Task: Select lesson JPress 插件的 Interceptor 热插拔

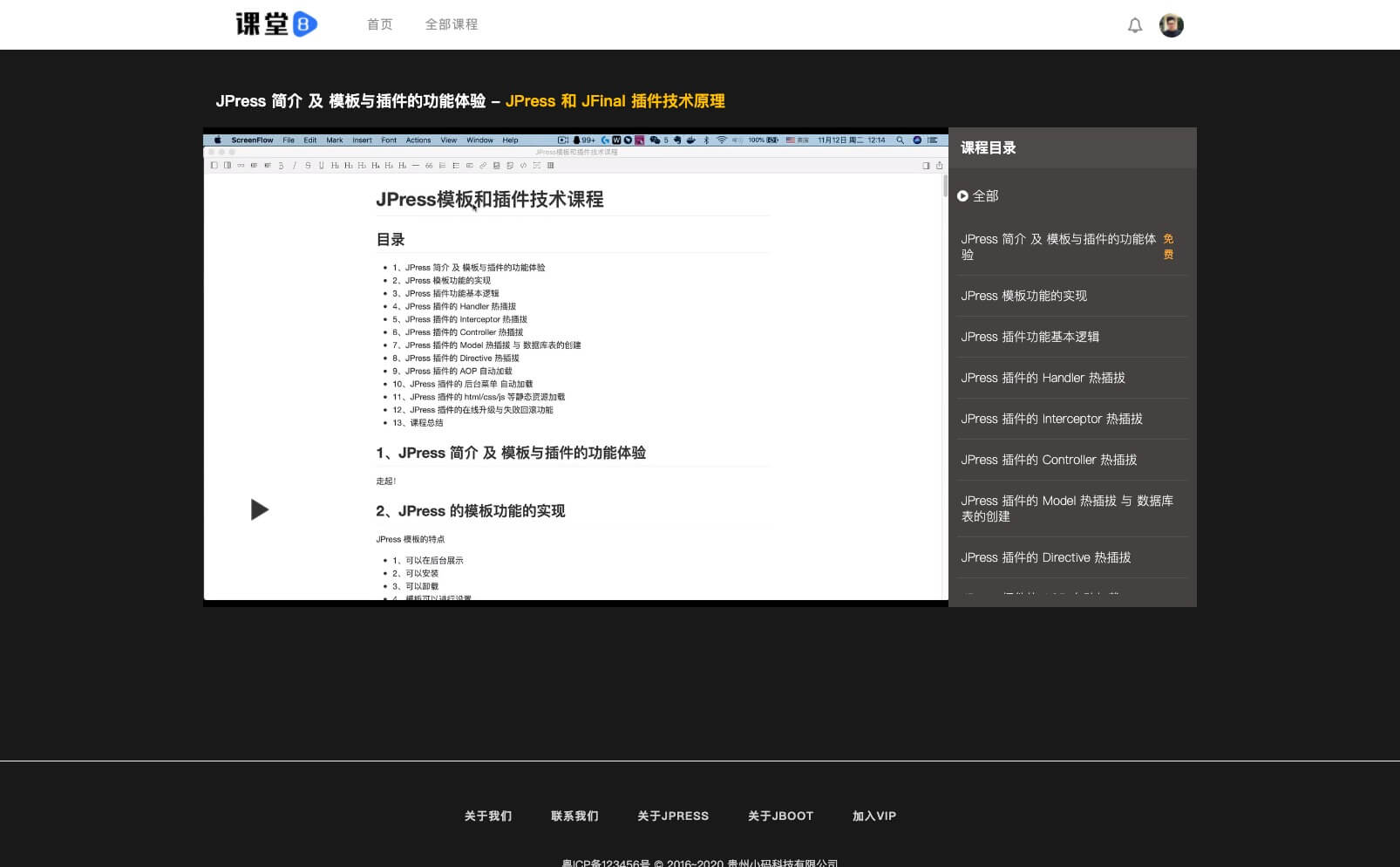Action: pos(1051,419)
